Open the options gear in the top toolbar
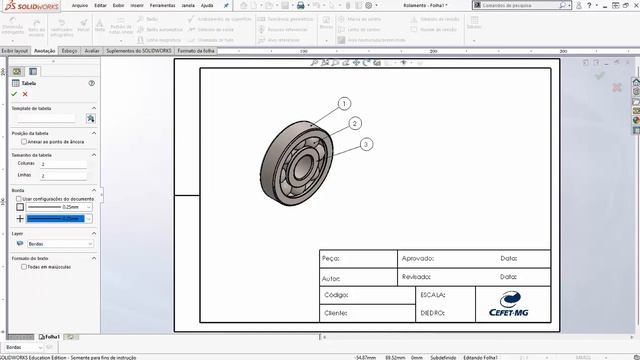This screenshot has height=360, width=640. click(x=369, y=5)
